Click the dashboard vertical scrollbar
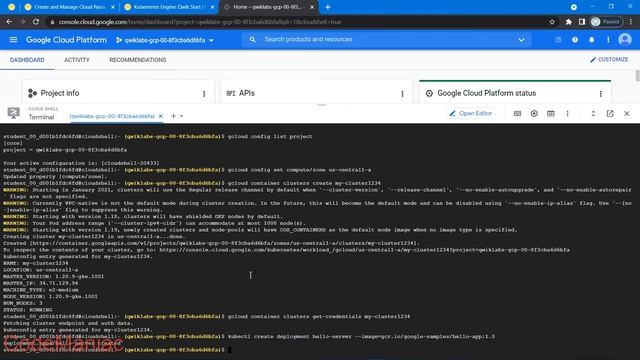640x360 pixels. [x=637, y=76]
